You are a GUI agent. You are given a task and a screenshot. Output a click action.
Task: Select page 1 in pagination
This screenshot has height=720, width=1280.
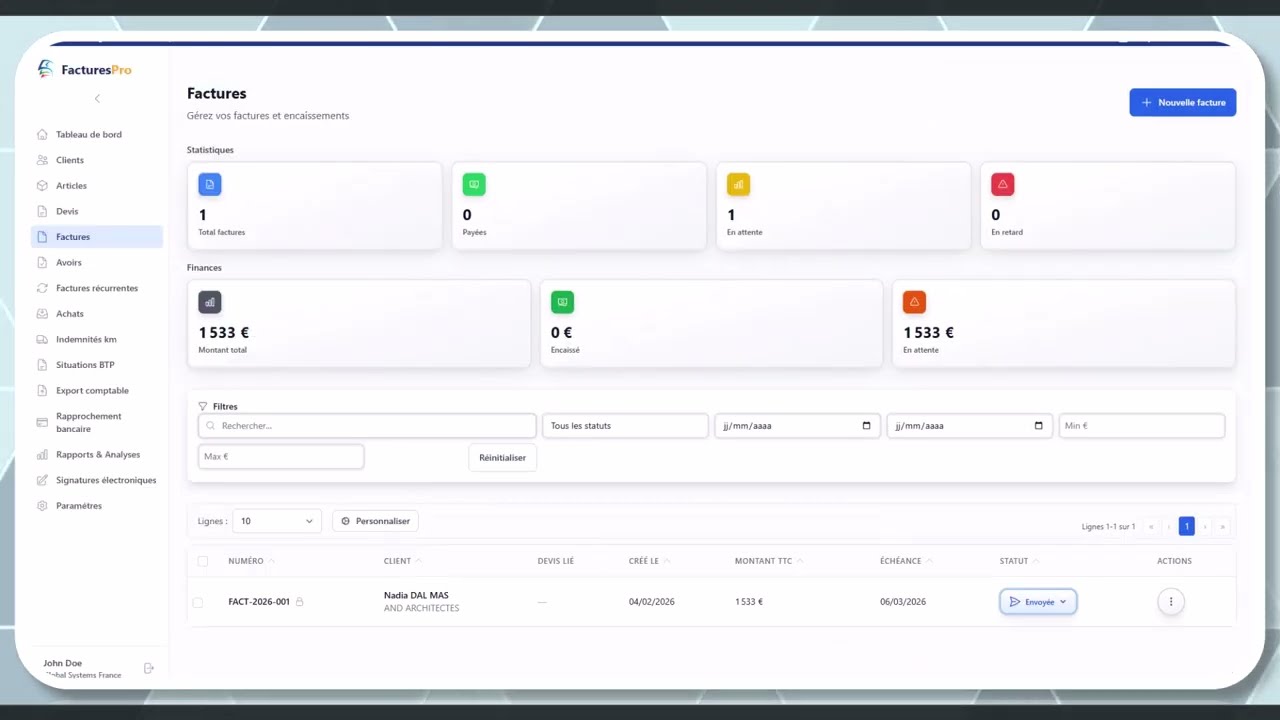point(1187,526)
